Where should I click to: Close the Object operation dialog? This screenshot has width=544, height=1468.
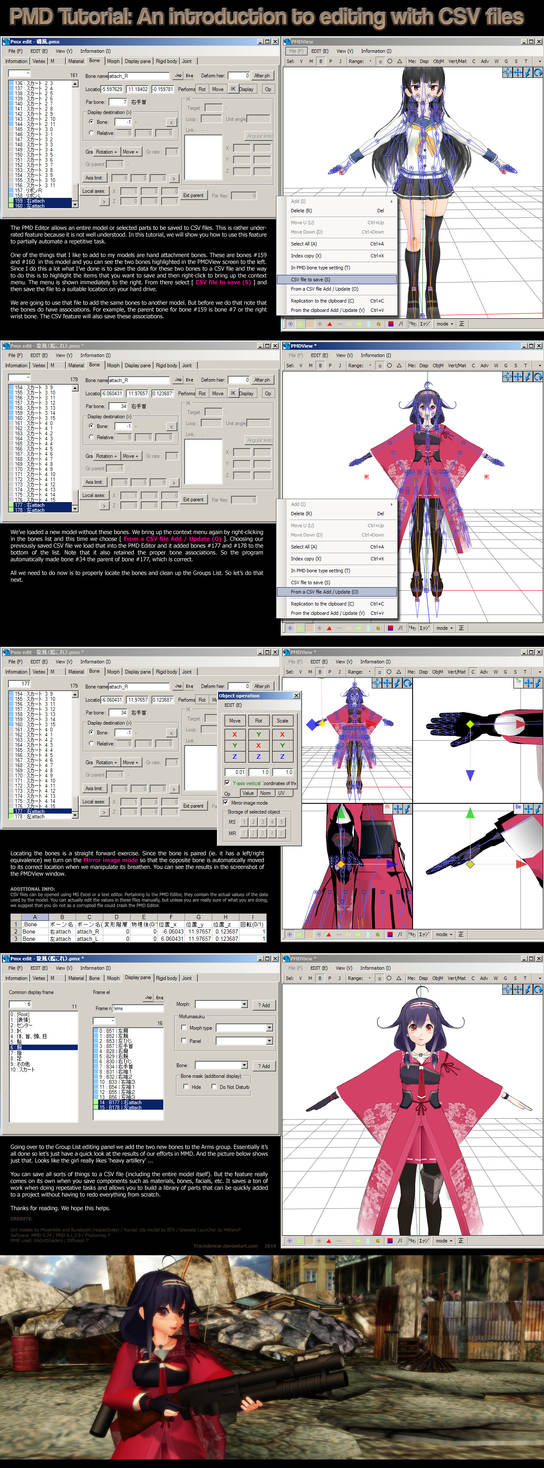coord(296,696)
